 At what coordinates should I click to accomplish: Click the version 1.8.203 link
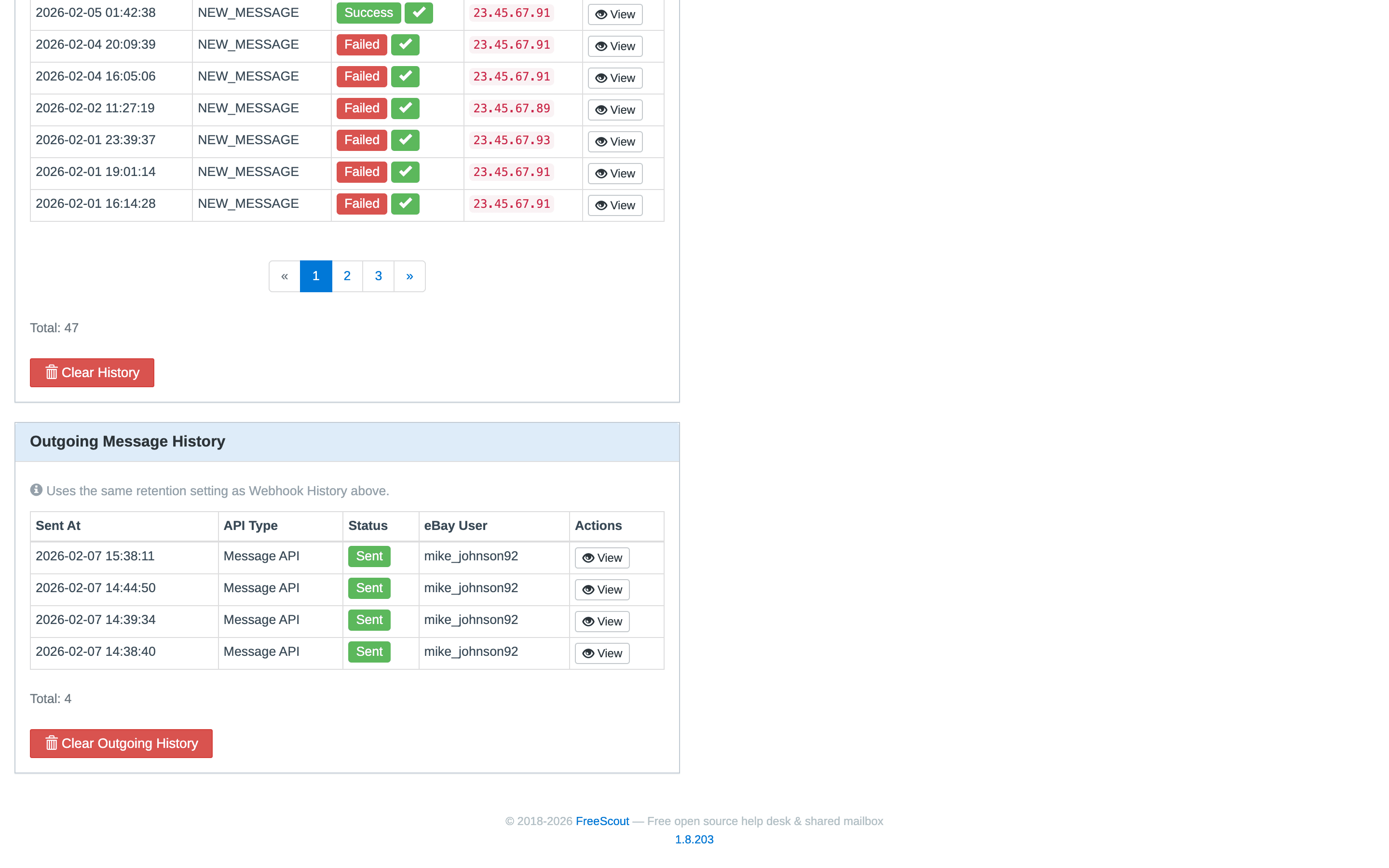pyautogui.click(x=694, y=839)
